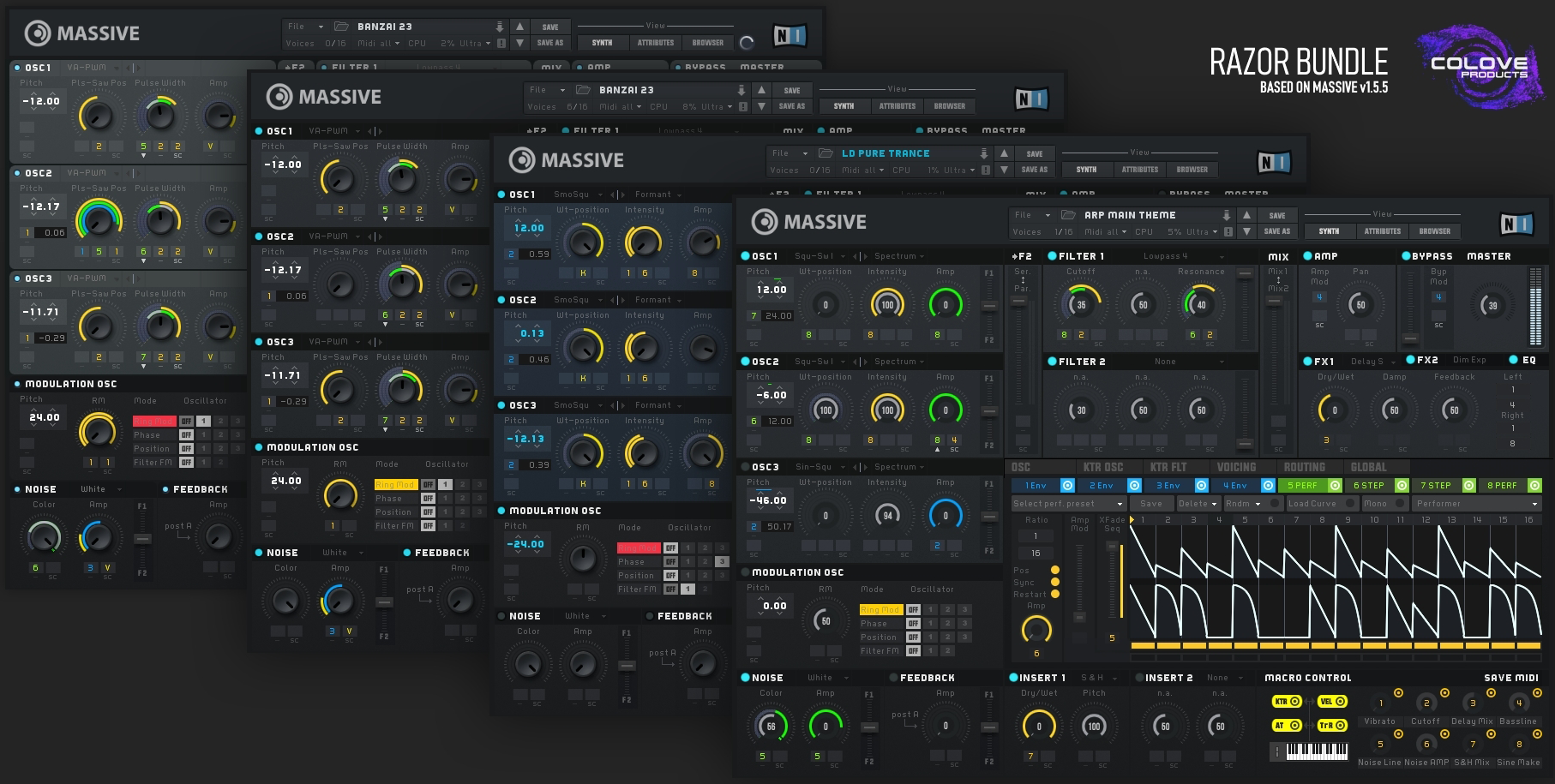Toggle OSC3 power in ARP MAIN THEME window
1555x784 pixels.
click(x=745, y=467)
